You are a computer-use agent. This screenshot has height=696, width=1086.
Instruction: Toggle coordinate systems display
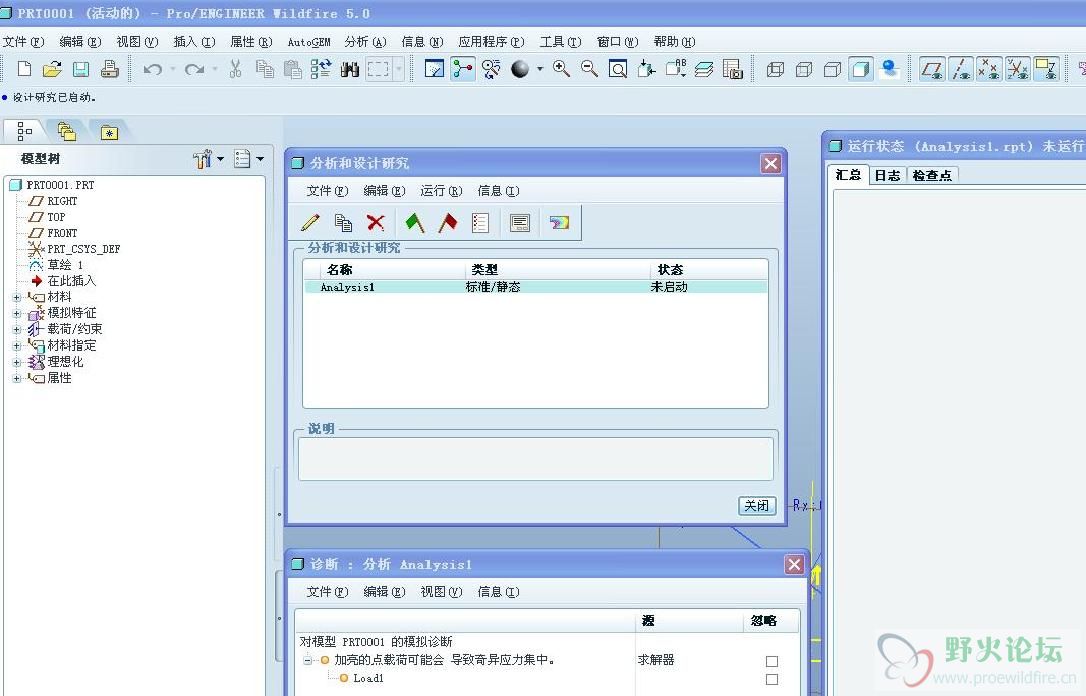1017,69
